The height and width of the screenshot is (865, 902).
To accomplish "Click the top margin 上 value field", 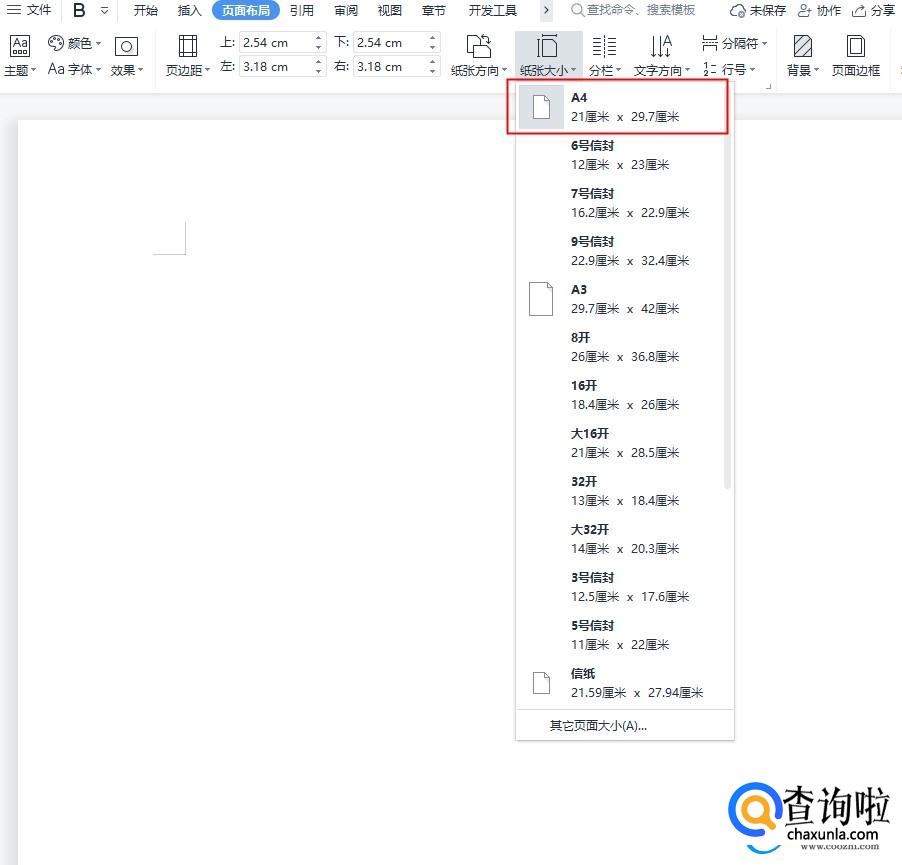I will click(276, 43).
